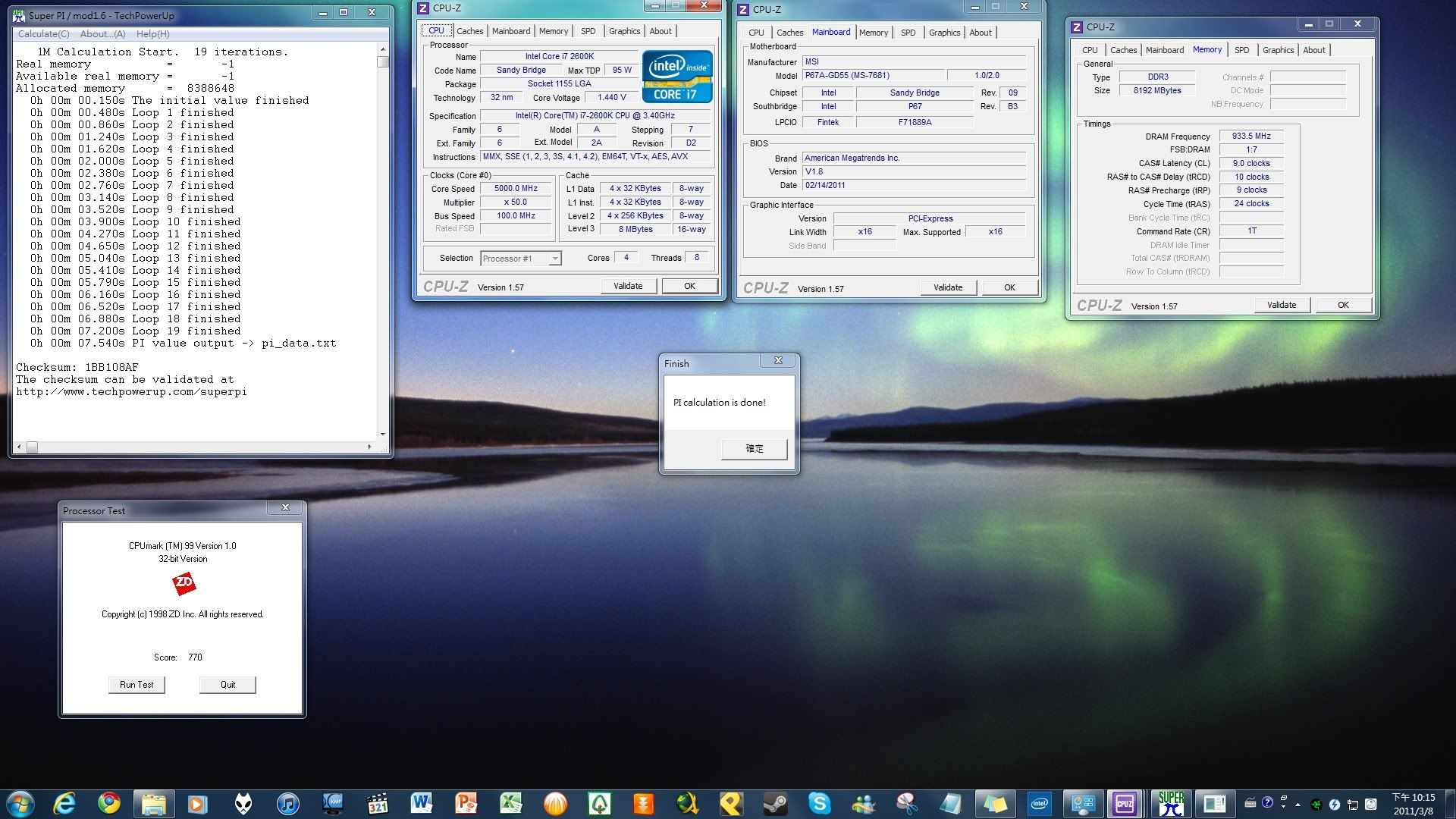
Task: Click the ZD logo in Processor Test
Action: (184, 583)
